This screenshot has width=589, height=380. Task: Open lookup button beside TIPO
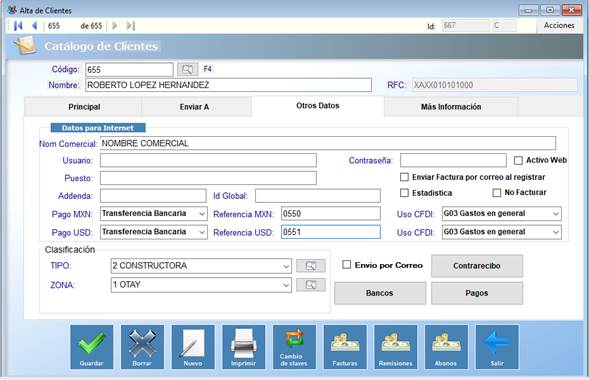coord(311,266)
